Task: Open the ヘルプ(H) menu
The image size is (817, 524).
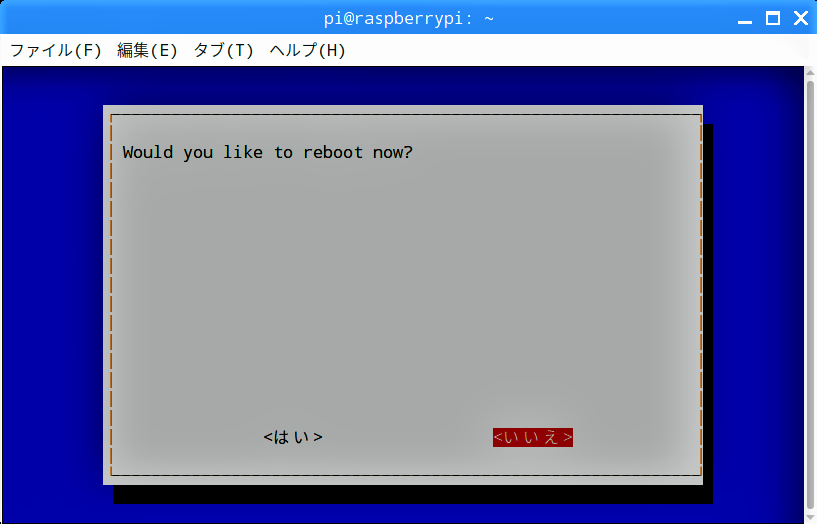Action: [307, 51]
